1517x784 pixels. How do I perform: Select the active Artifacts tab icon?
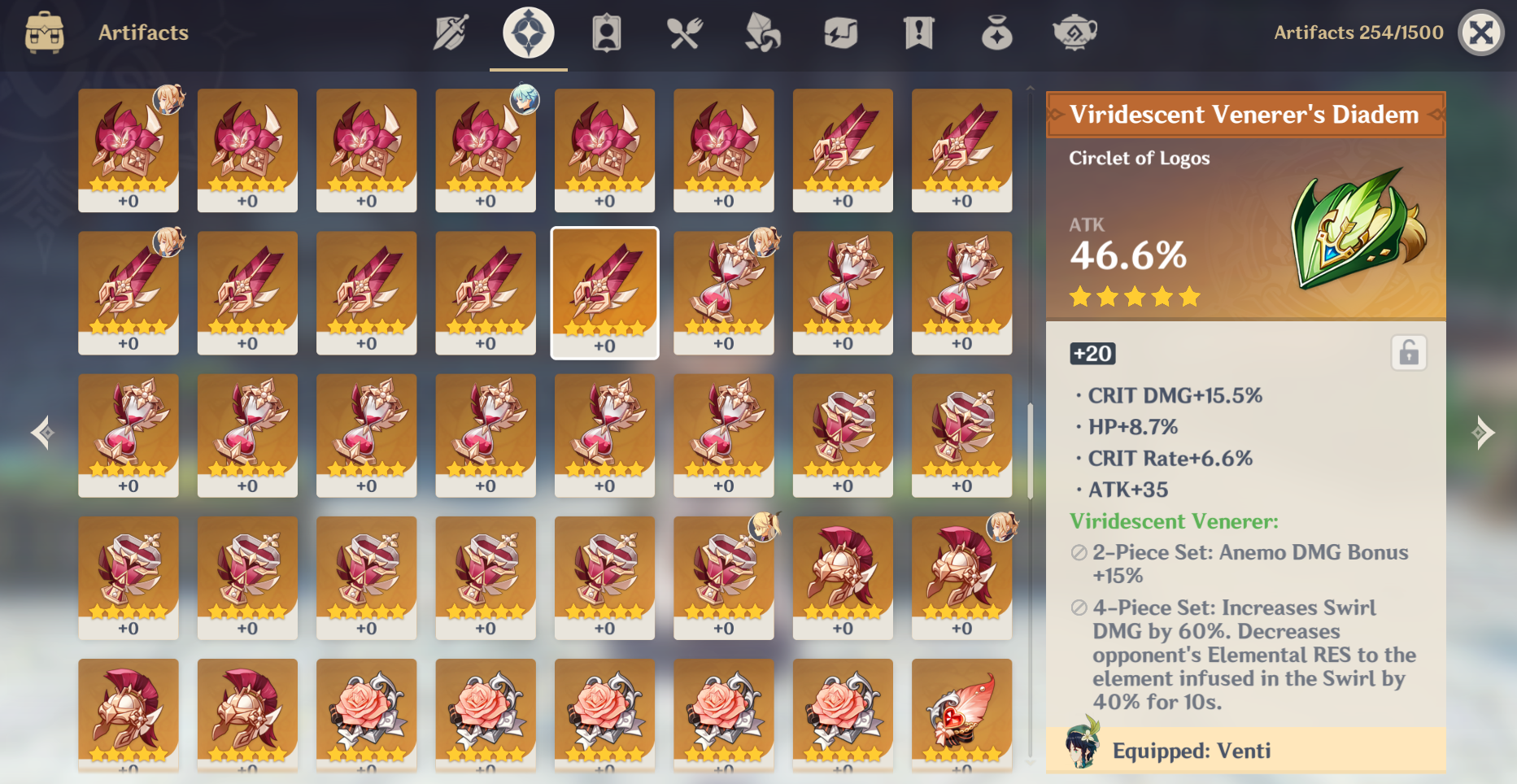click(529, 33)
